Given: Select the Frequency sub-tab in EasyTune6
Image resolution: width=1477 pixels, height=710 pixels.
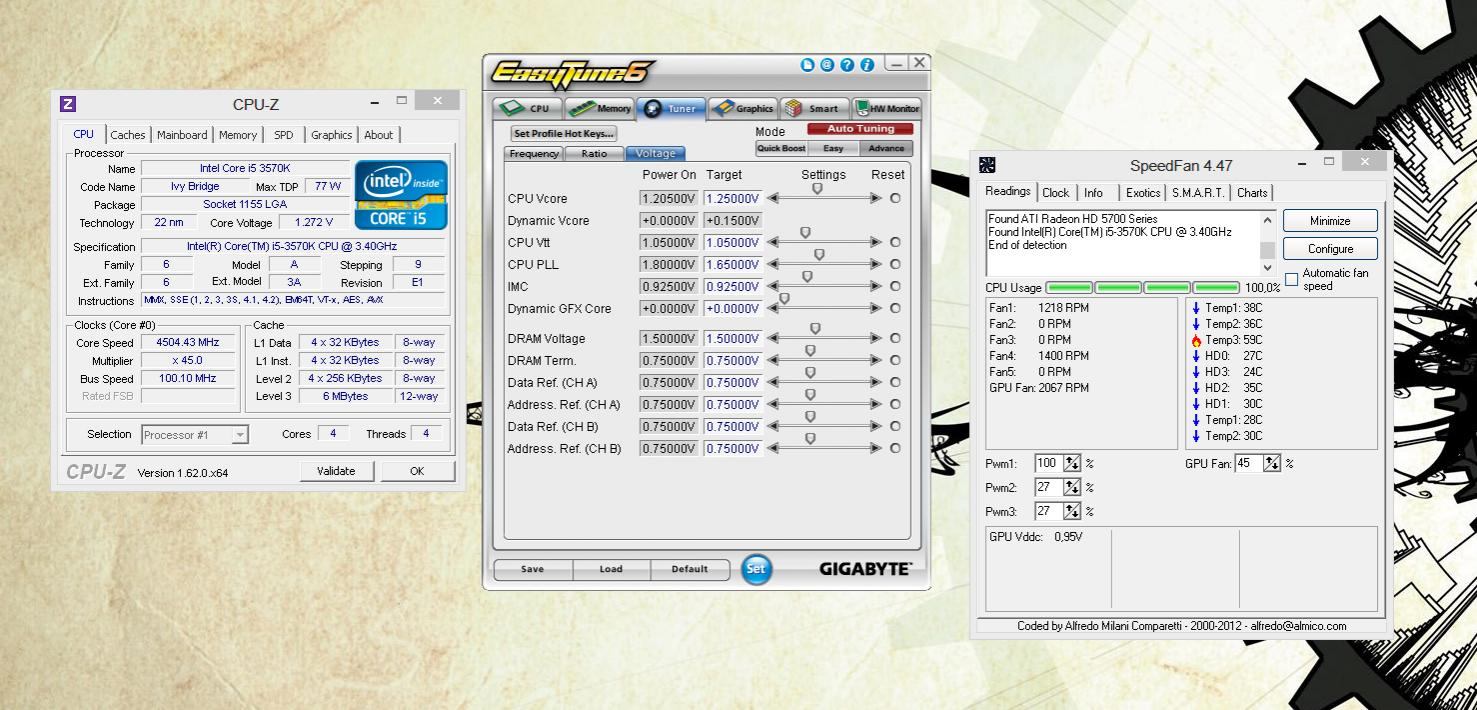Looking at the screenshot, I should 535,153.
